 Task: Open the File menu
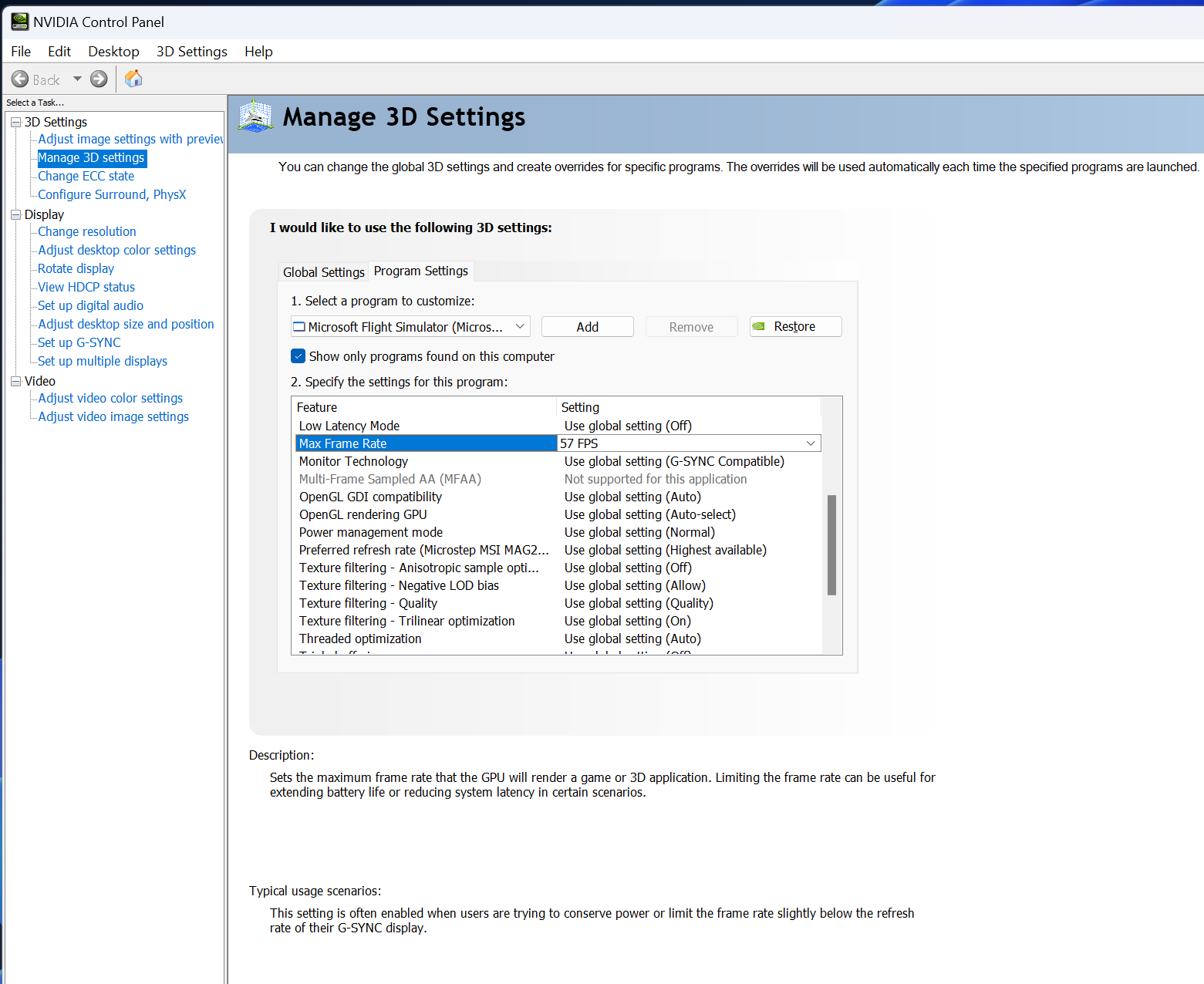tap(21, 52)
